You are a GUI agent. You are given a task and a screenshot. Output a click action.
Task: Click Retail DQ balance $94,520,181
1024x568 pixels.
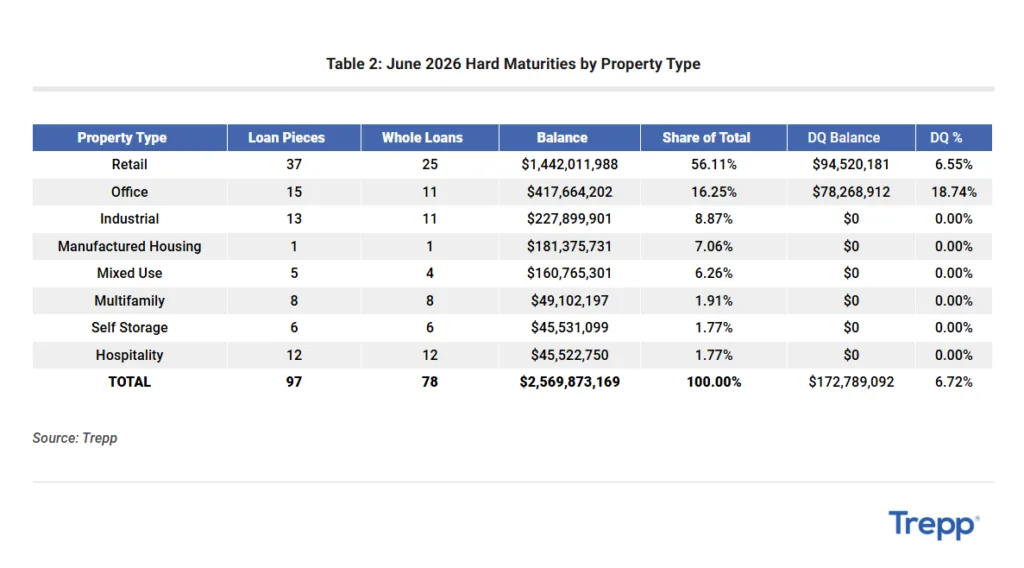(x=851, y=165)
